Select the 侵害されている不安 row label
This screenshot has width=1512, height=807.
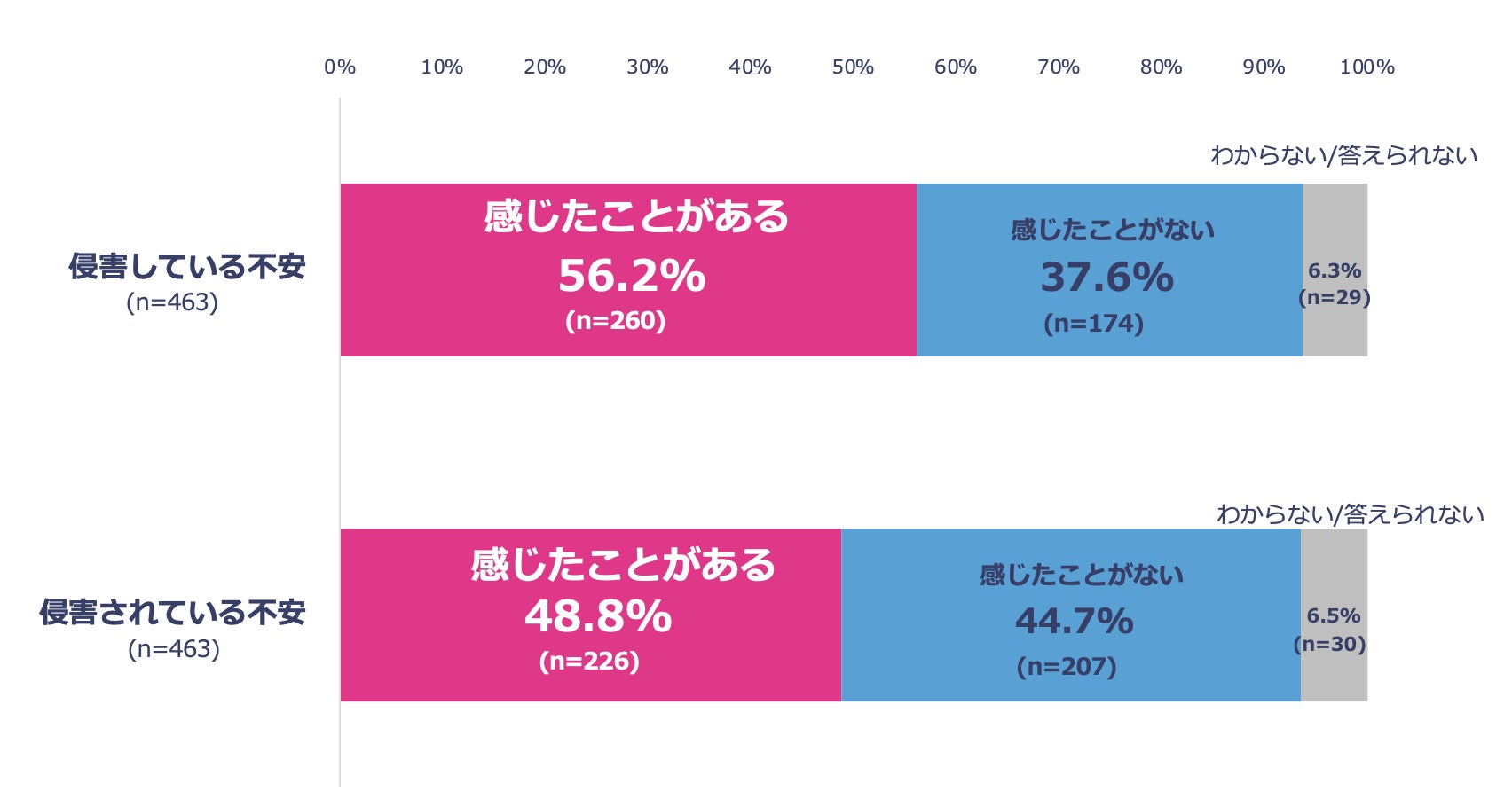click(172, 612)
